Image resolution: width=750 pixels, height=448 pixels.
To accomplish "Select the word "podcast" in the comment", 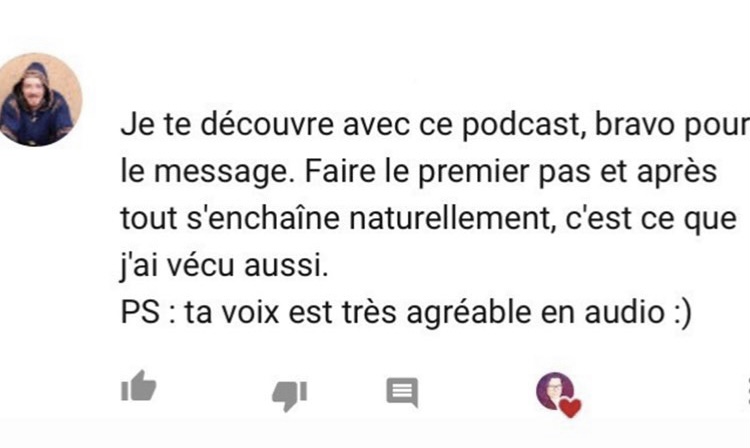I will click(x=524, y=124).
